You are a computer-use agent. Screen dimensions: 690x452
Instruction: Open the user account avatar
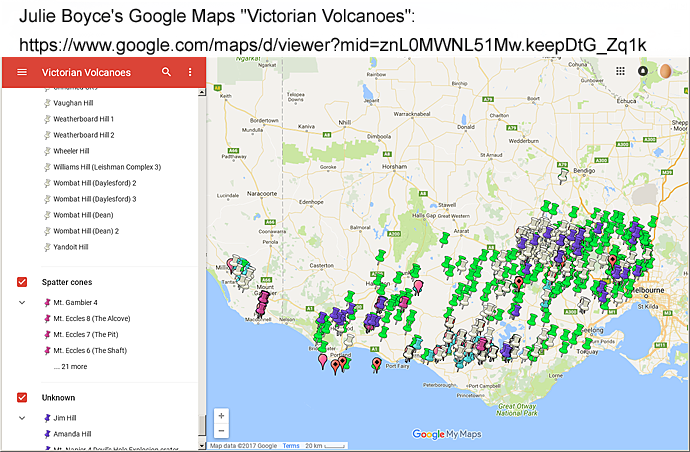coord(665,70)
